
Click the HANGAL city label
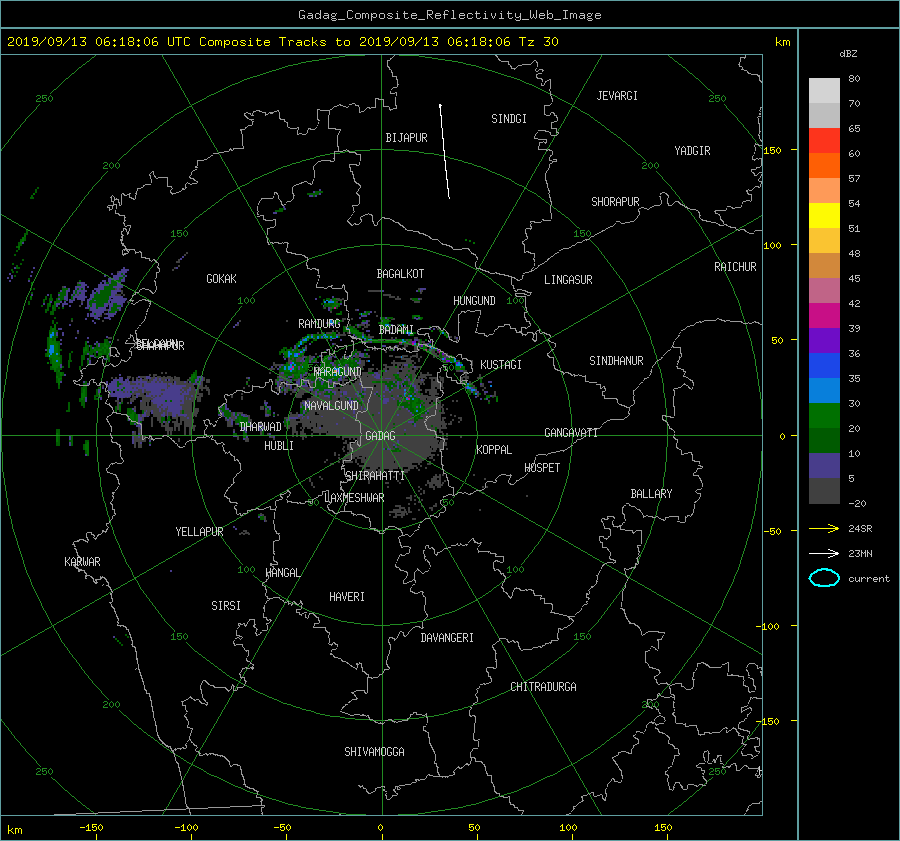tap(282, 573)
